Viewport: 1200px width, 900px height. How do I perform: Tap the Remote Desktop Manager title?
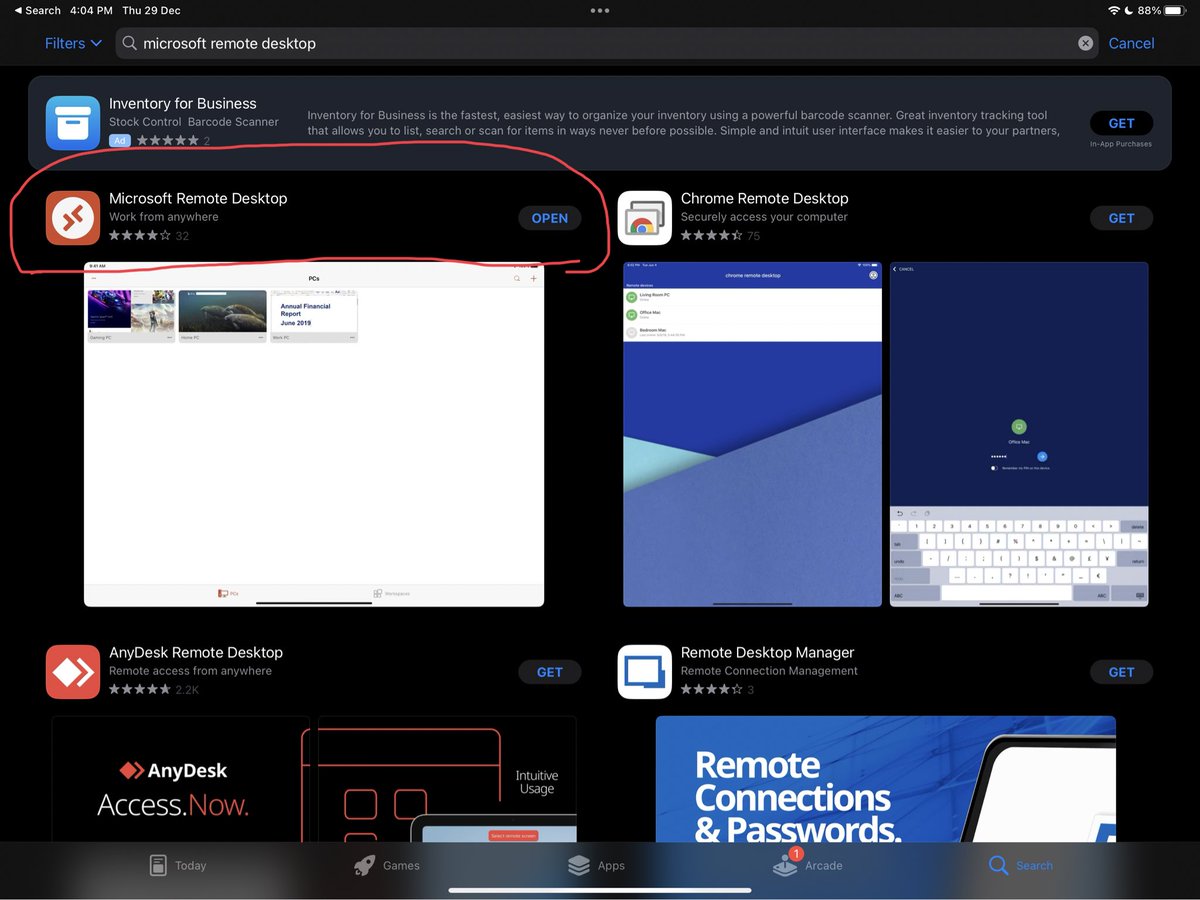(768, 652)
